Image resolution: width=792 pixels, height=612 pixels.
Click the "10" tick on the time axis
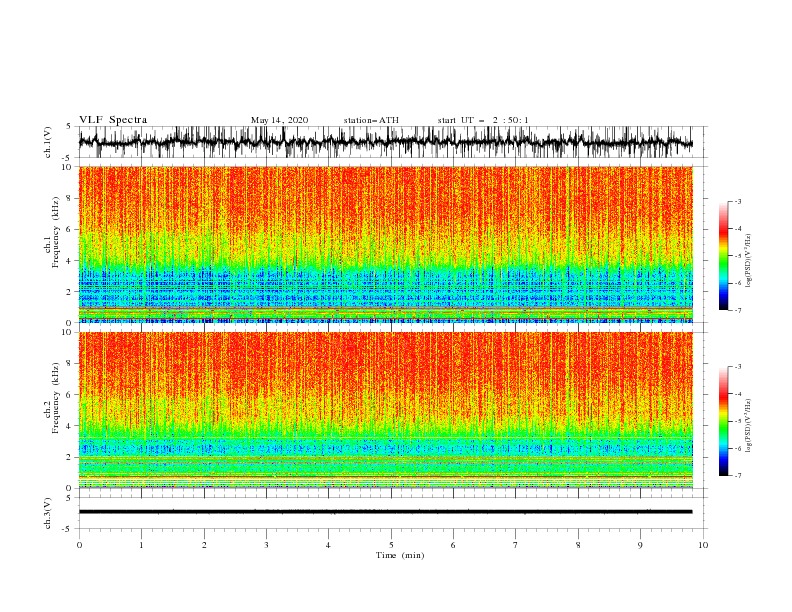703,545
